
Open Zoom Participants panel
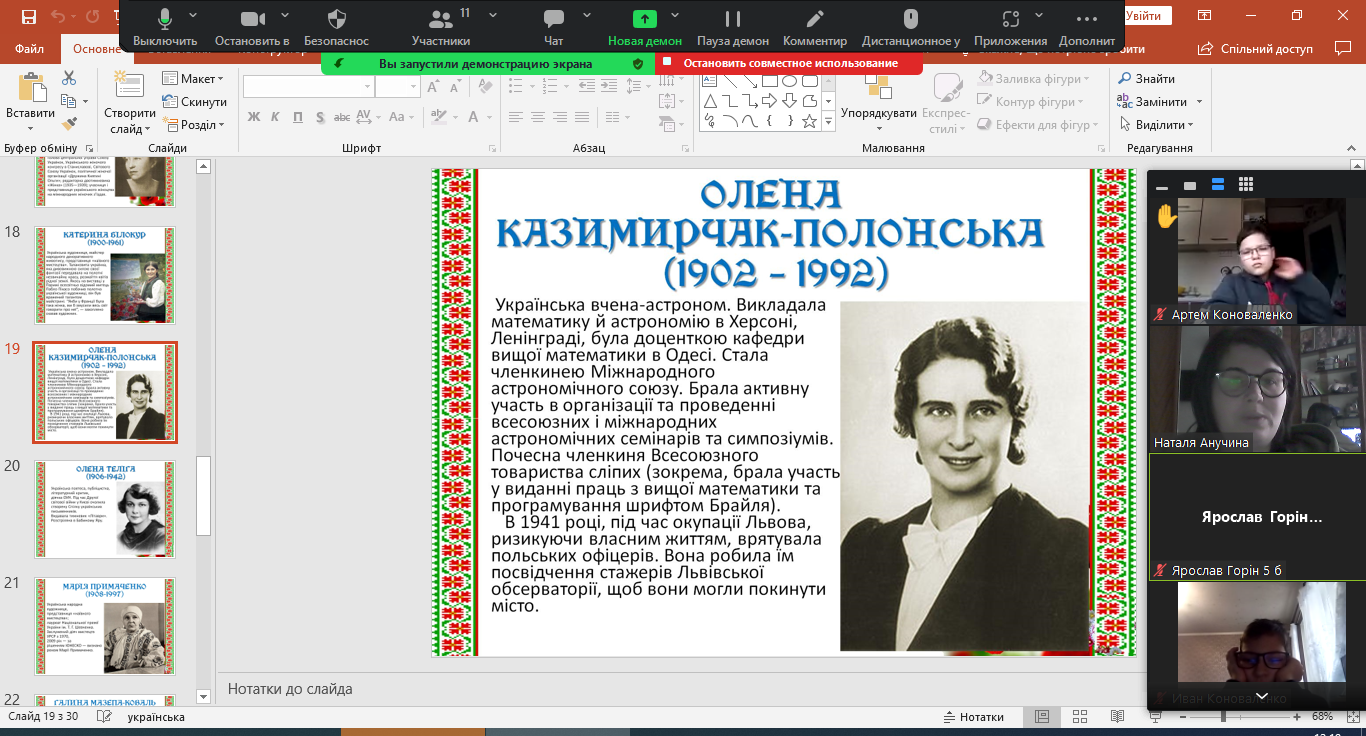tap(441, 27)
